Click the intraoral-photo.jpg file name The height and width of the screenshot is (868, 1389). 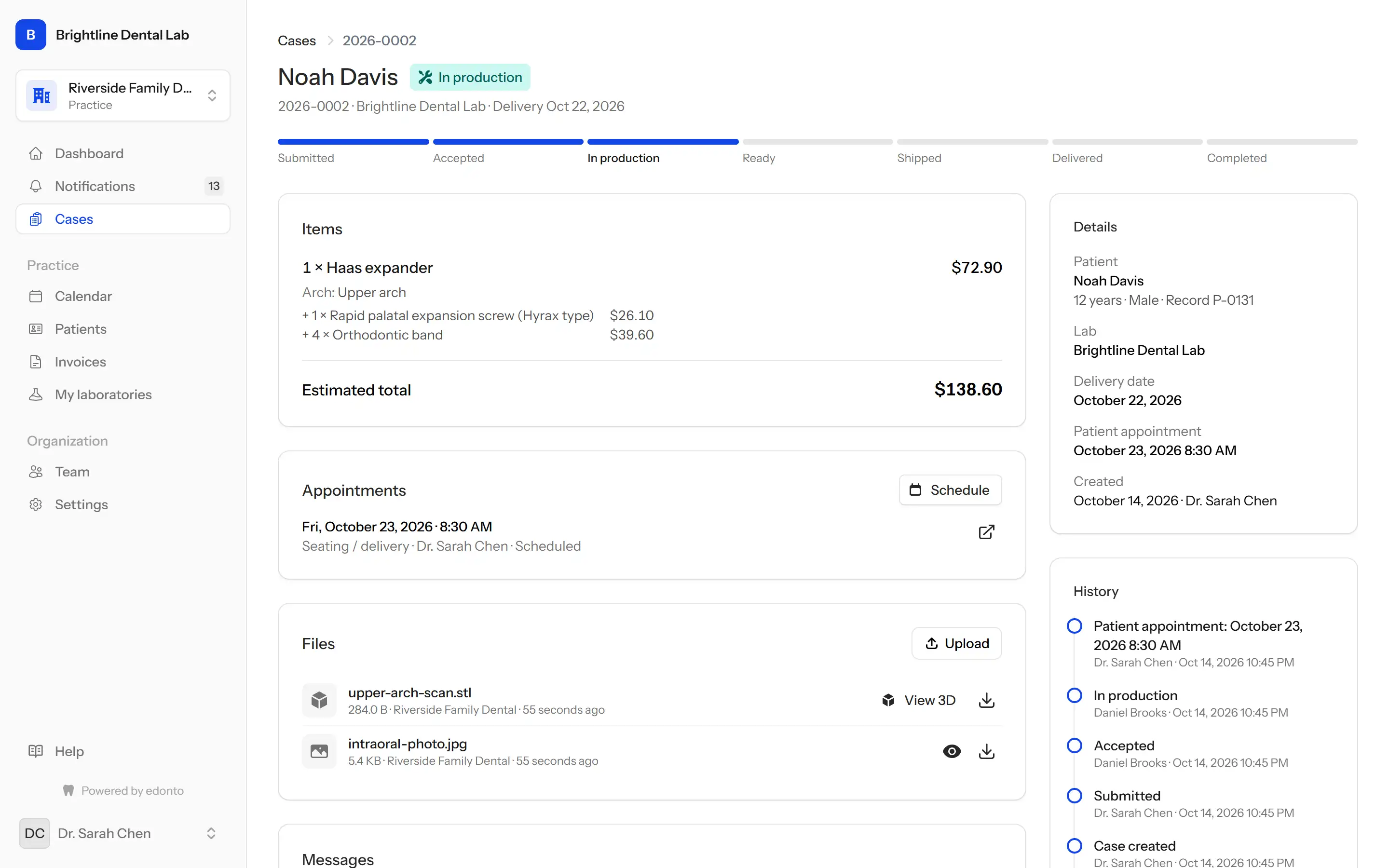point(407,744)
